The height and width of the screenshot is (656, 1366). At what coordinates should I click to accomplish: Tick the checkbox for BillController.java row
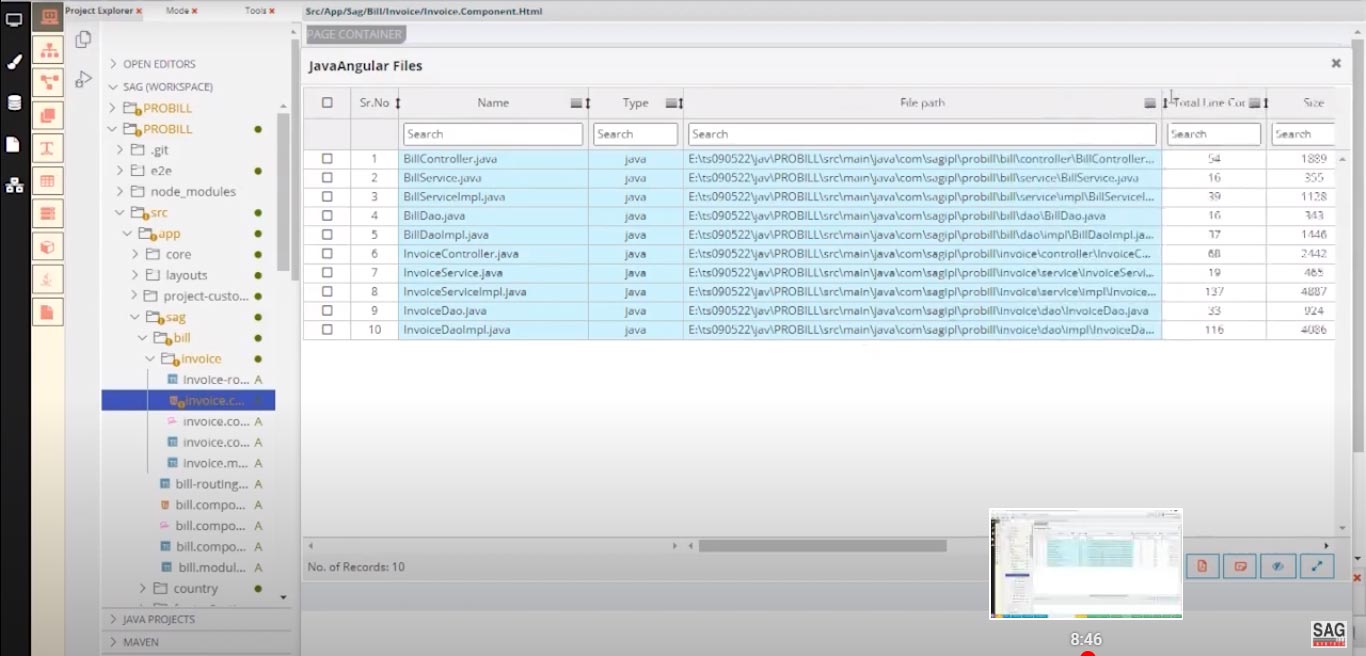[x=327, y=159]
